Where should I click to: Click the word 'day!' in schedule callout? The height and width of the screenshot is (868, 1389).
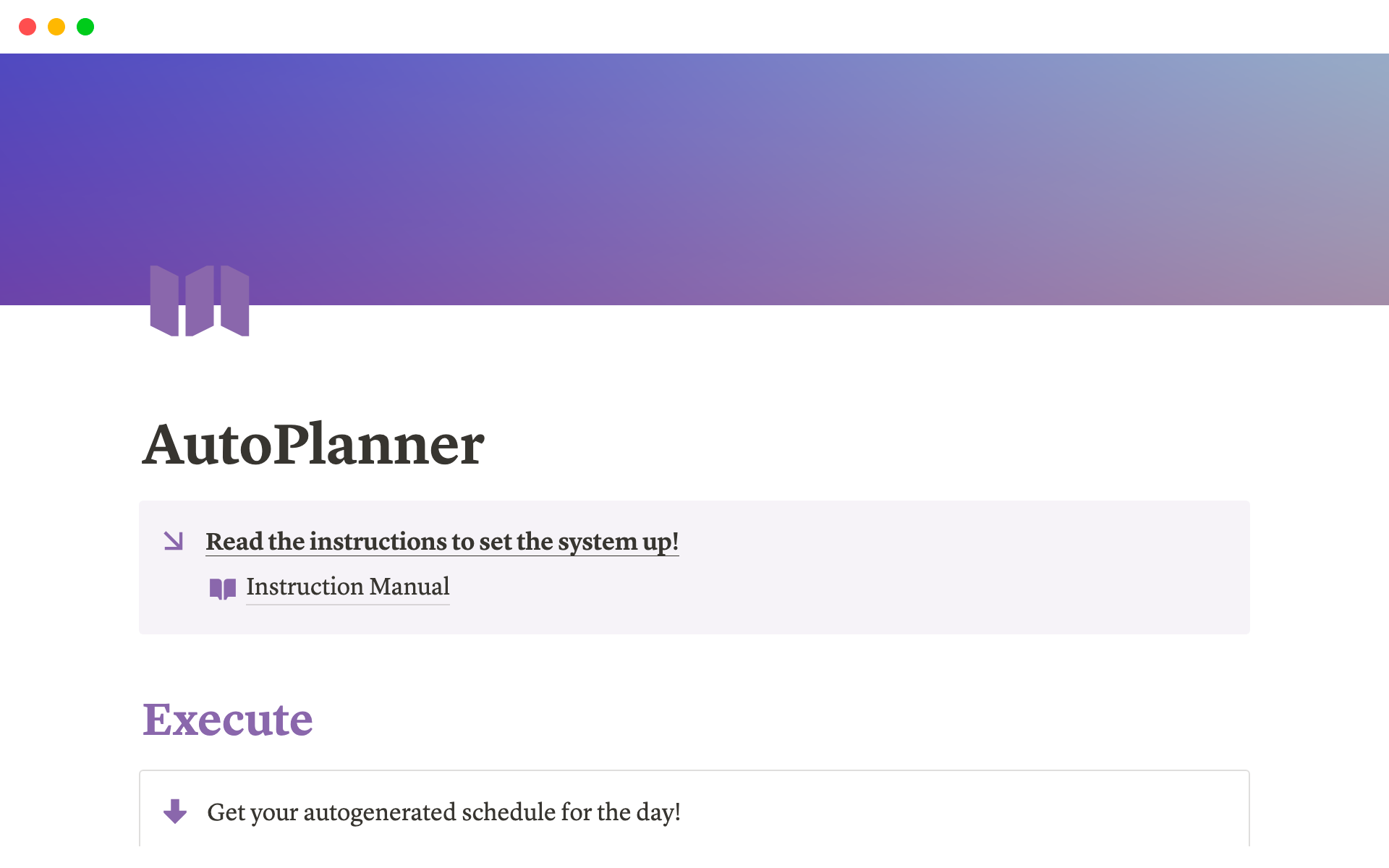click(658, 812)
